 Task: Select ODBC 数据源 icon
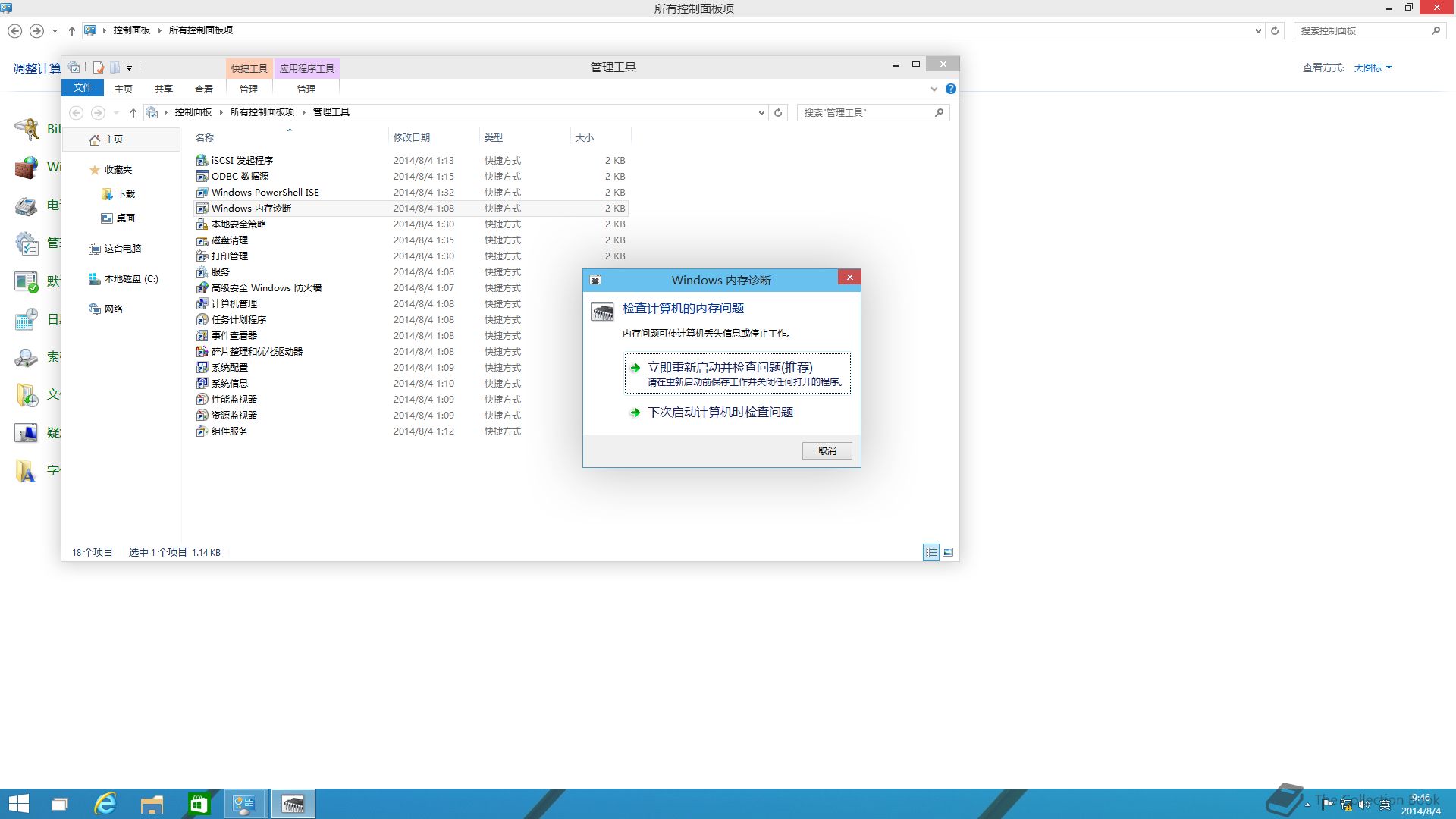(x=202, y=176)
